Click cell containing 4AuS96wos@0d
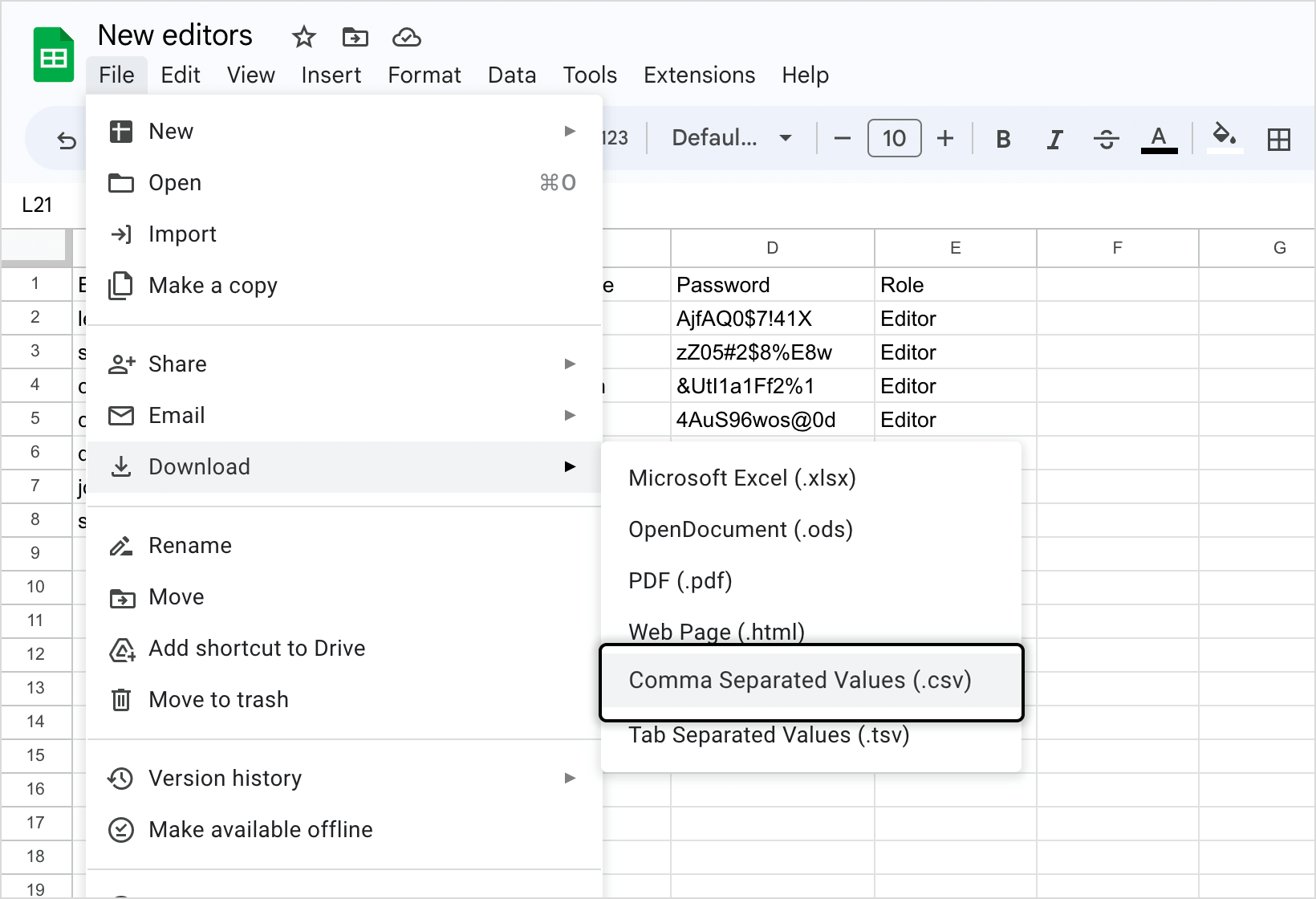The image size is (1316, 899). (772, 420)
